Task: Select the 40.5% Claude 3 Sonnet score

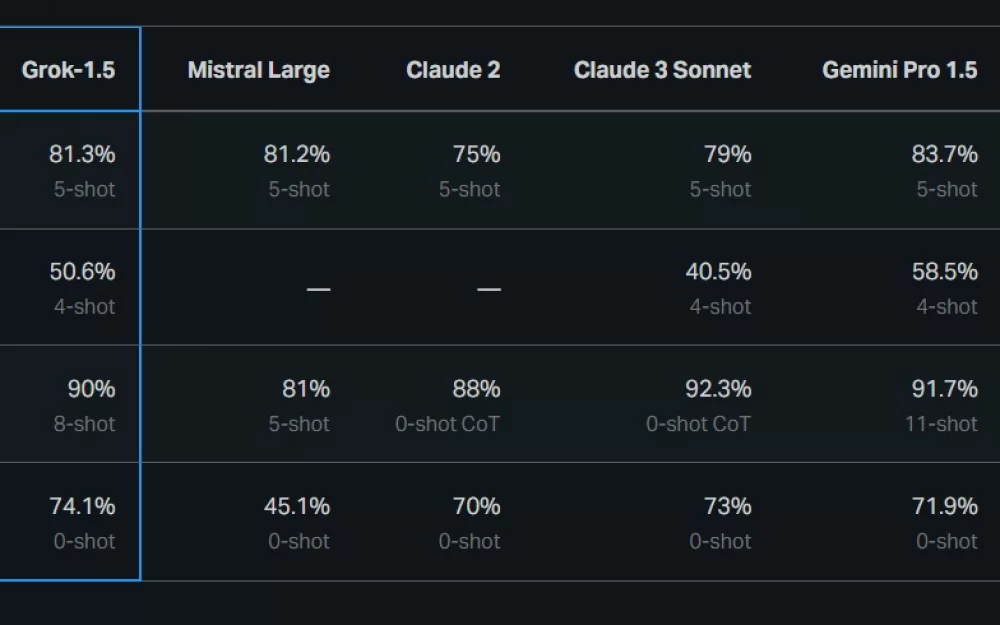Action: (x=718, y=272)
